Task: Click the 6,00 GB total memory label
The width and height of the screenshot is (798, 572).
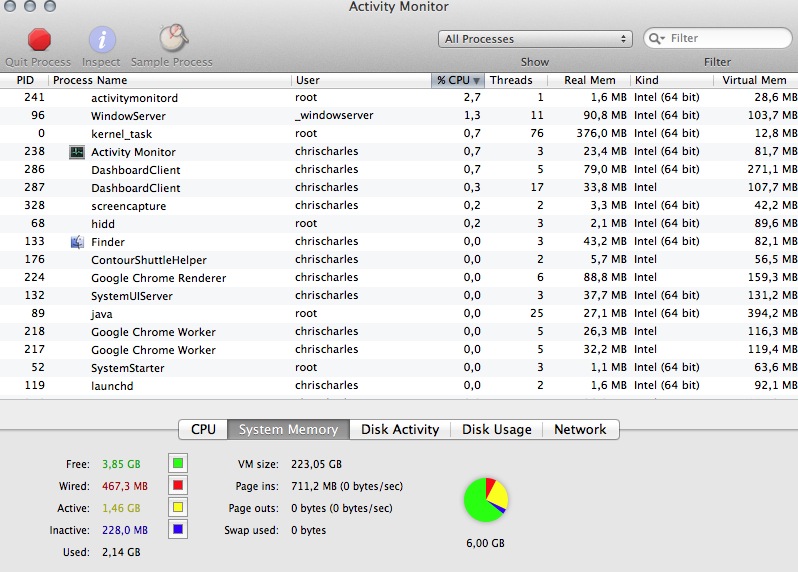Action: (485, 543)
